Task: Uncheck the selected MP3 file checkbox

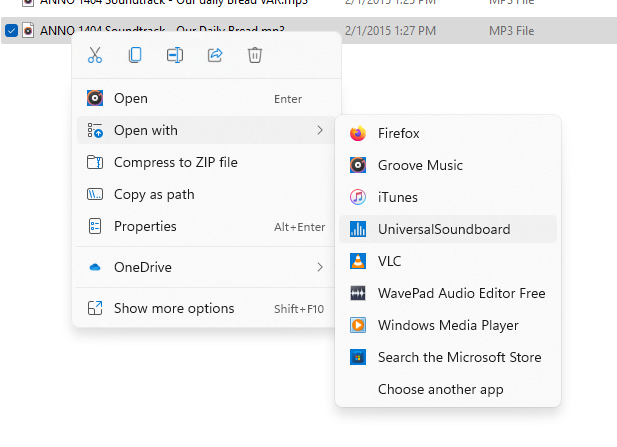Action: (11, 30)
